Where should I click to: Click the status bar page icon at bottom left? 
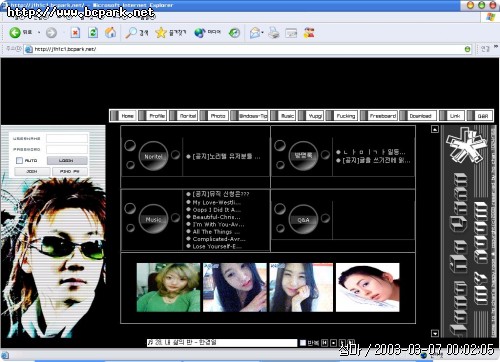(x=5, y=355)
